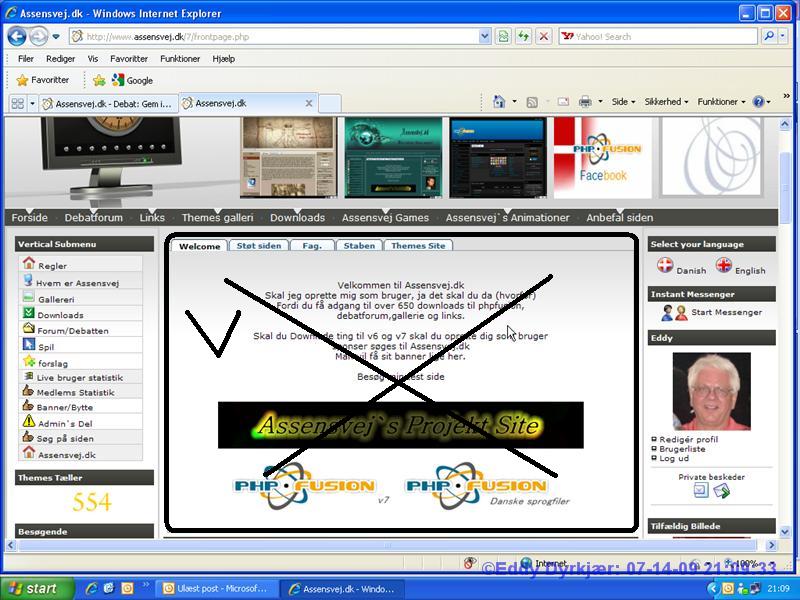Click the Refresh page icon
The width and height of the screenshot is (800, 600).
[x=523, y=36]
